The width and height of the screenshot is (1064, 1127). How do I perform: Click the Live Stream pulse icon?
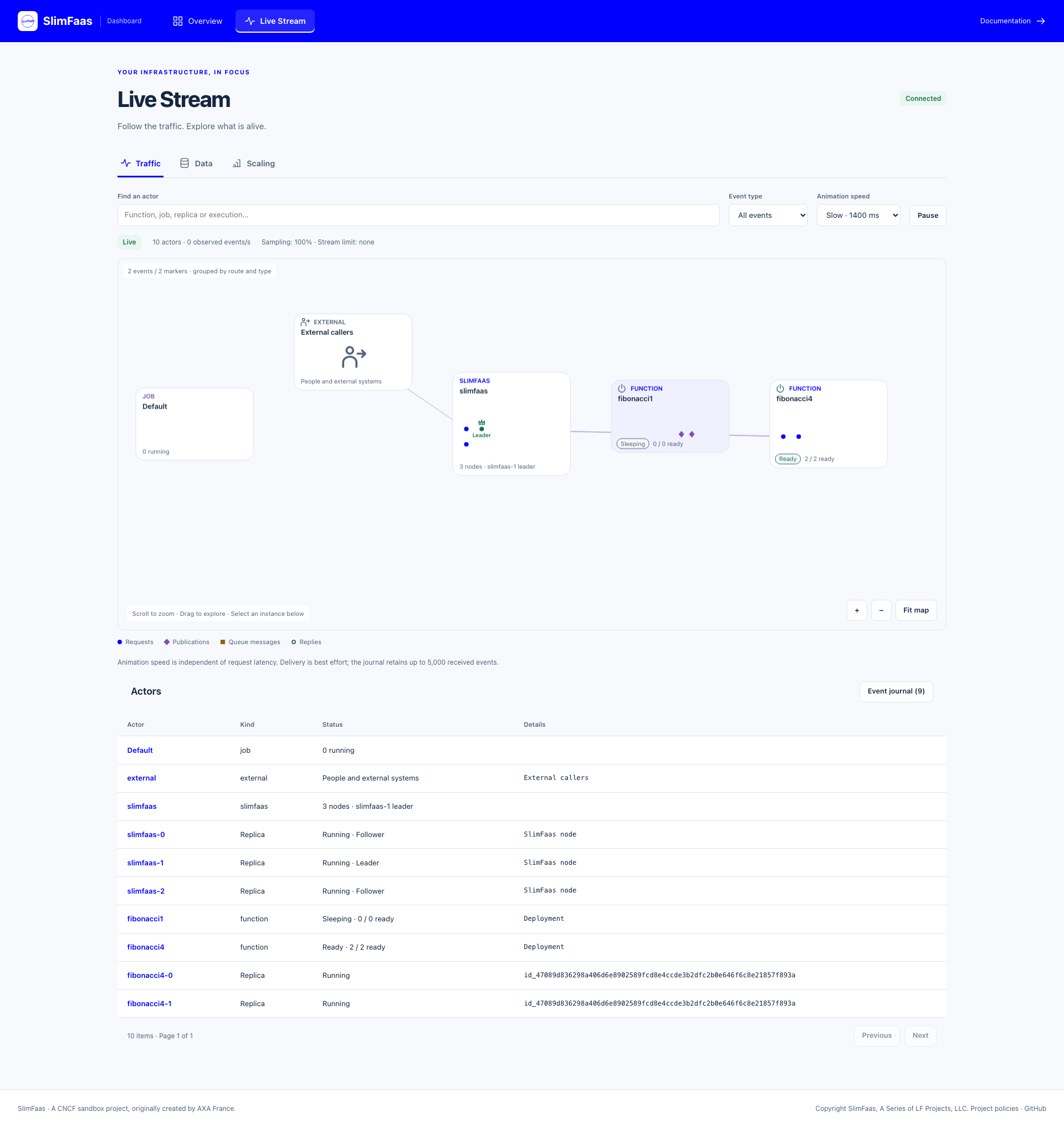[249, 21]
